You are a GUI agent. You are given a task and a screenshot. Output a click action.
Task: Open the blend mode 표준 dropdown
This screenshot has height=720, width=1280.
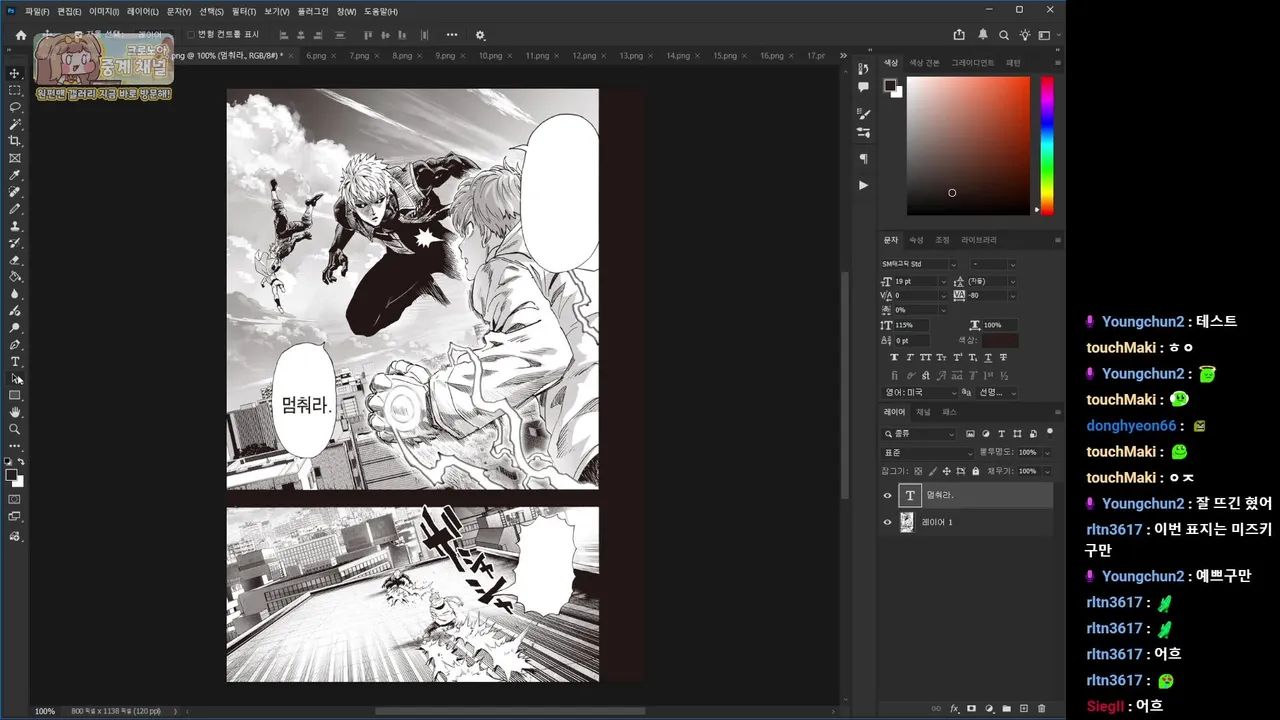(x=927, y=452)
